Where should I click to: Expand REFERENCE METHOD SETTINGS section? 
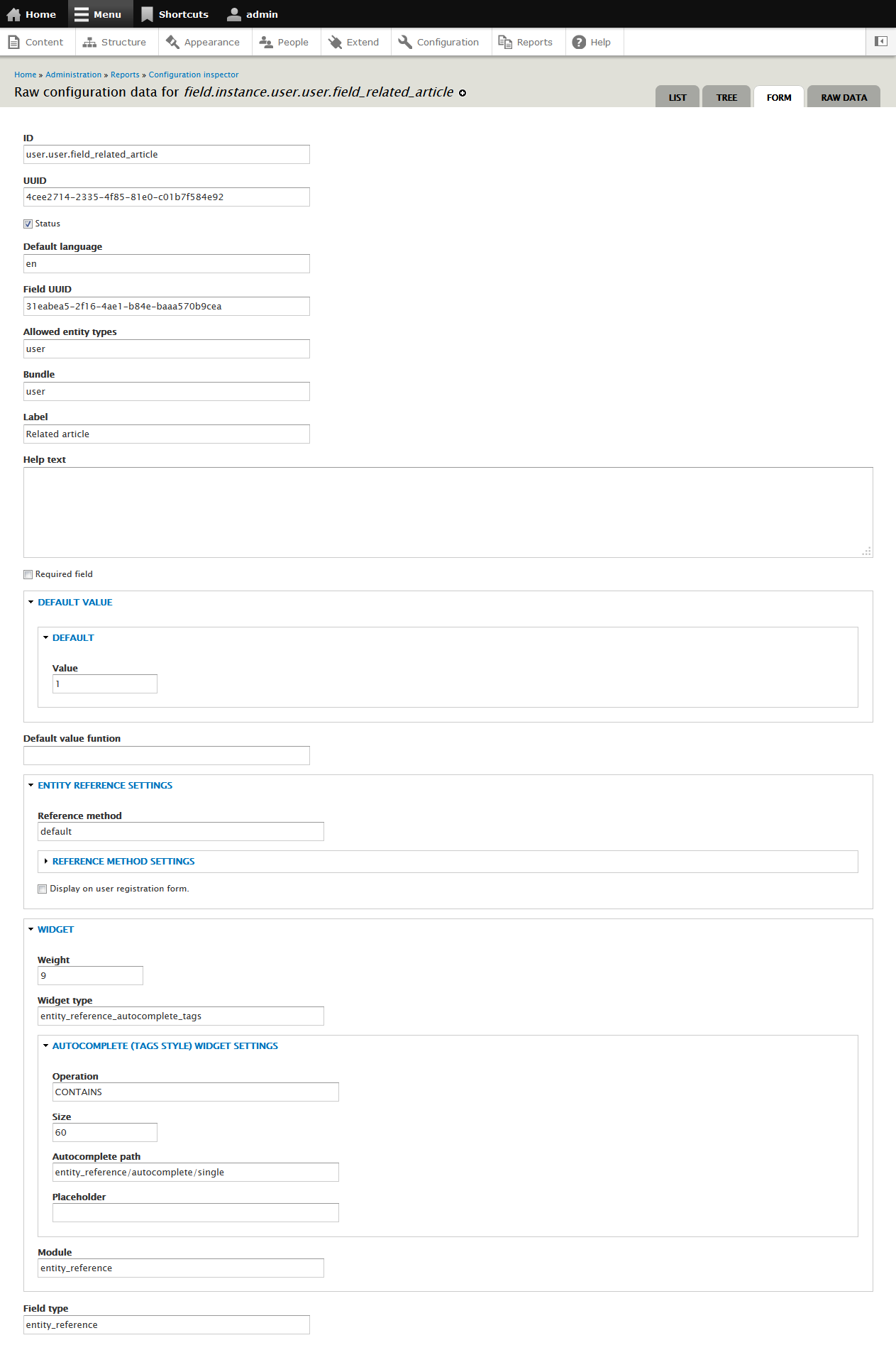123,861
